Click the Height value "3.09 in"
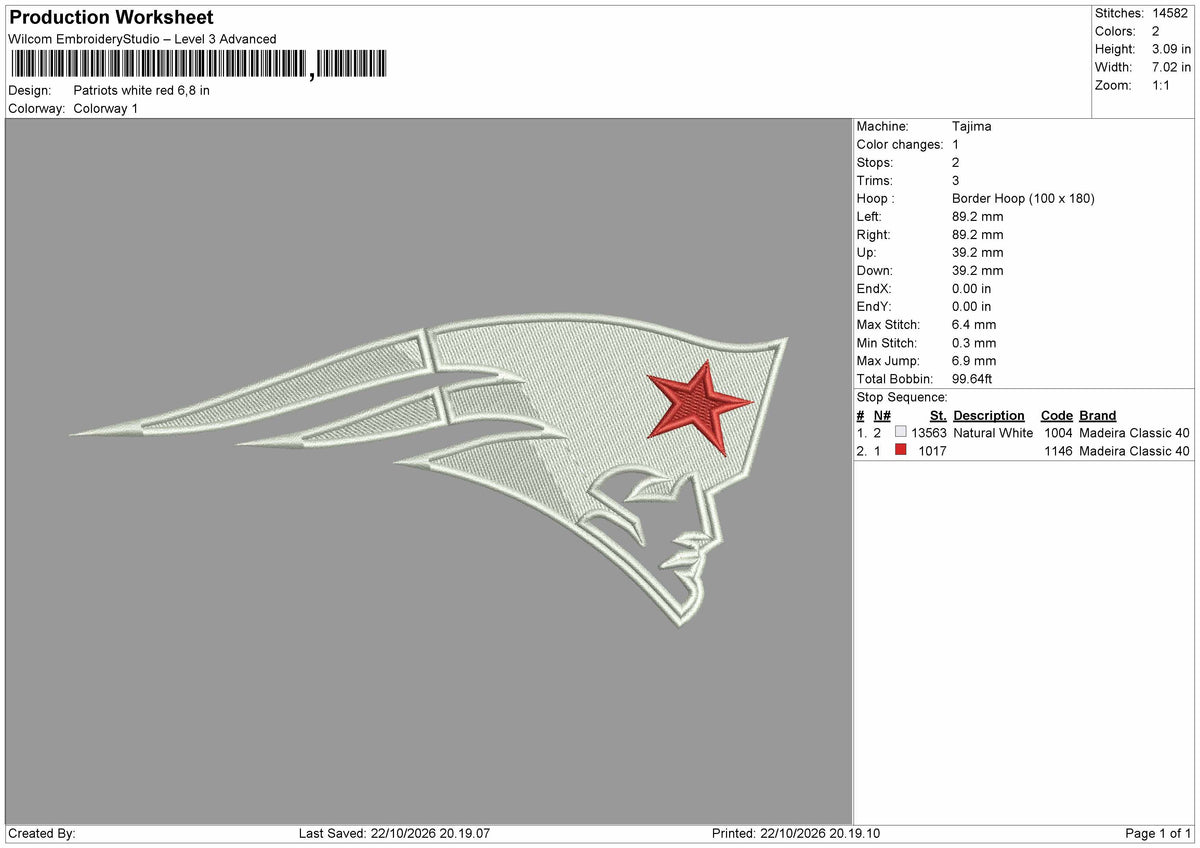1200x848 pixels. 1170,49
